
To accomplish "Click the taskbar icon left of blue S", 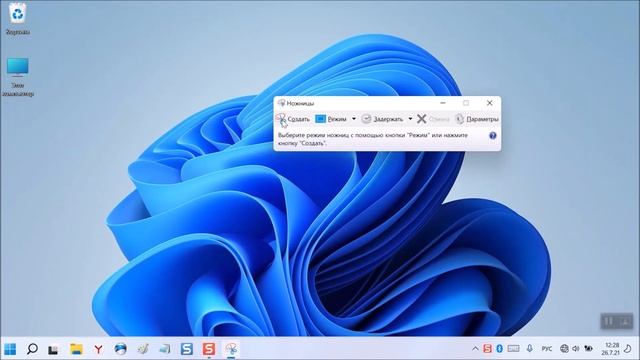I will [164, 349].
